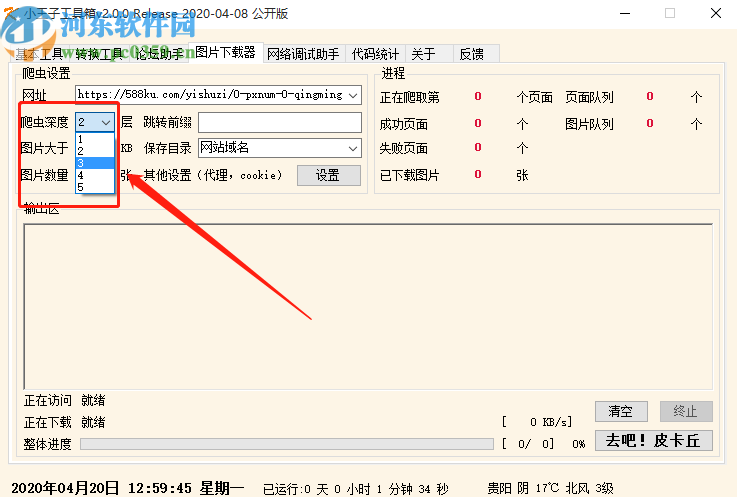Click the URL text in 网址 field

point(210,95)
